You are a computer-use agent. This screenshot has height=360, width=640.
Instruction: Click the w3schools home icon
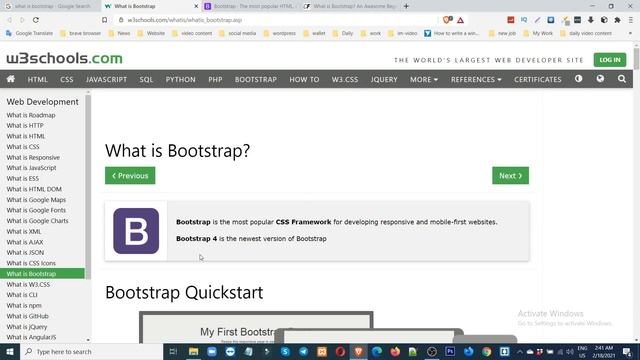point(11,79)
